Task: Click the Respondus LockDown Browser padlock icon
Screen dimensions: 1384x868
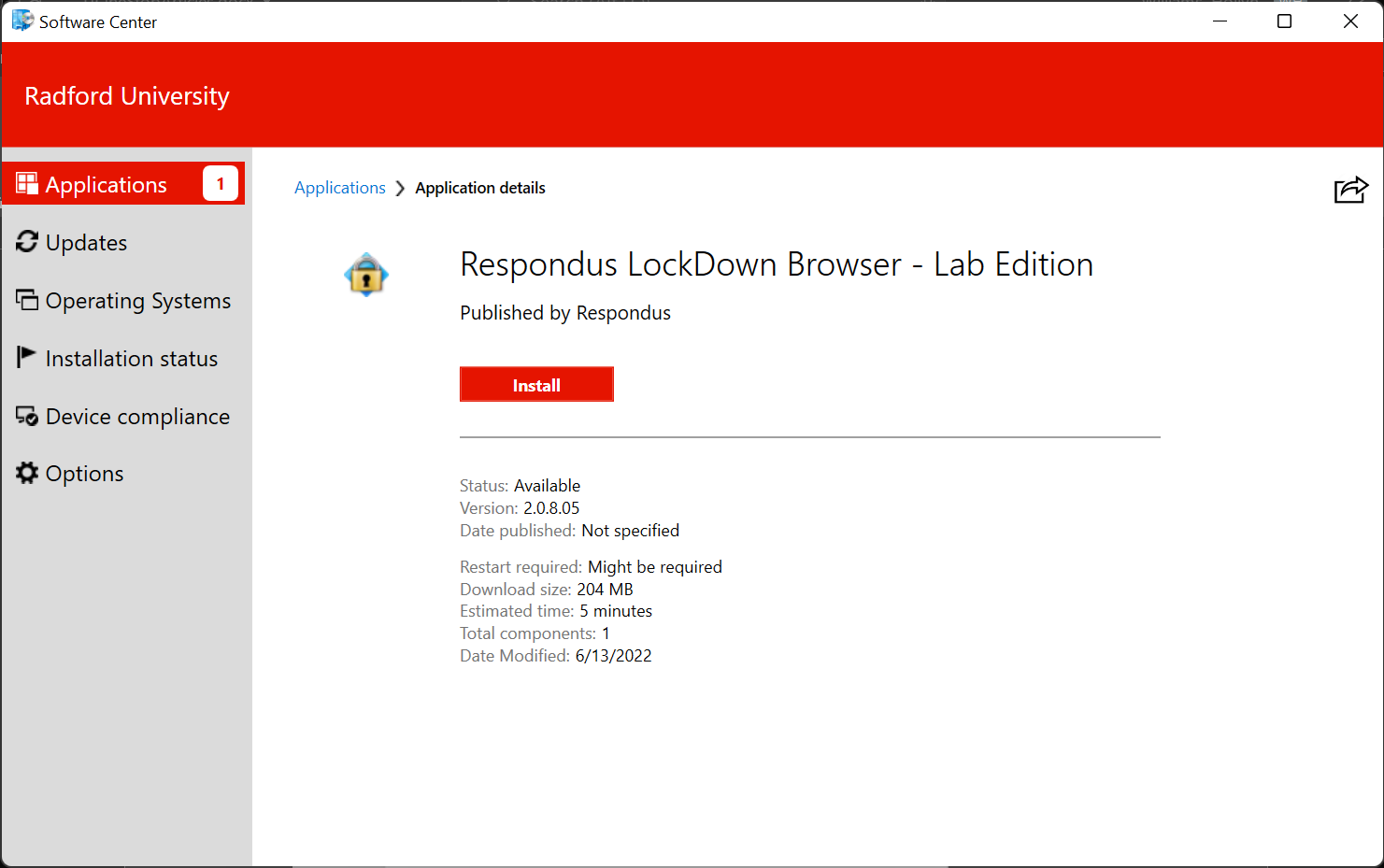Action: [366, 275]
